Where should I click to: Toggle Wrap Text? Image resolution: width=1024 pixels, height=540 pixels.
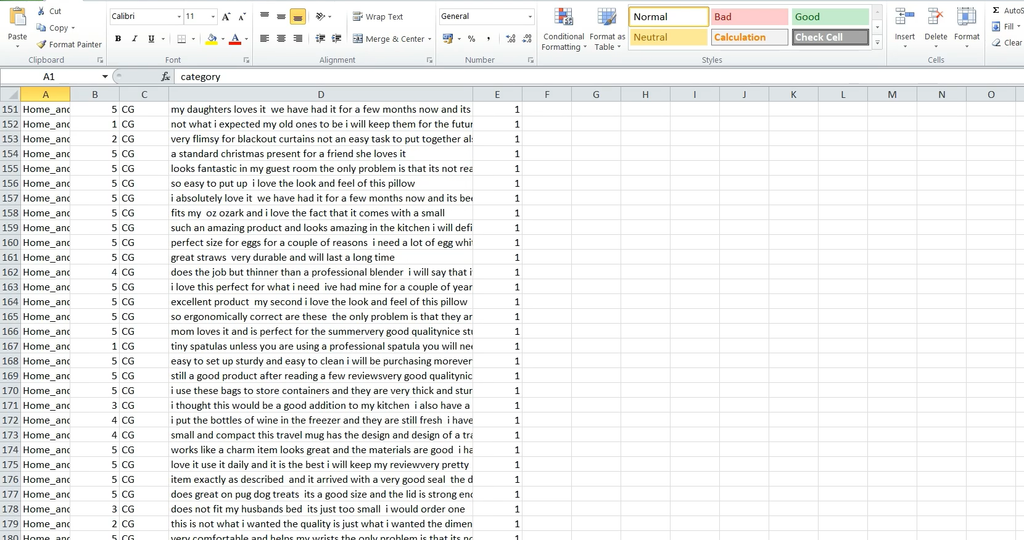378,16
